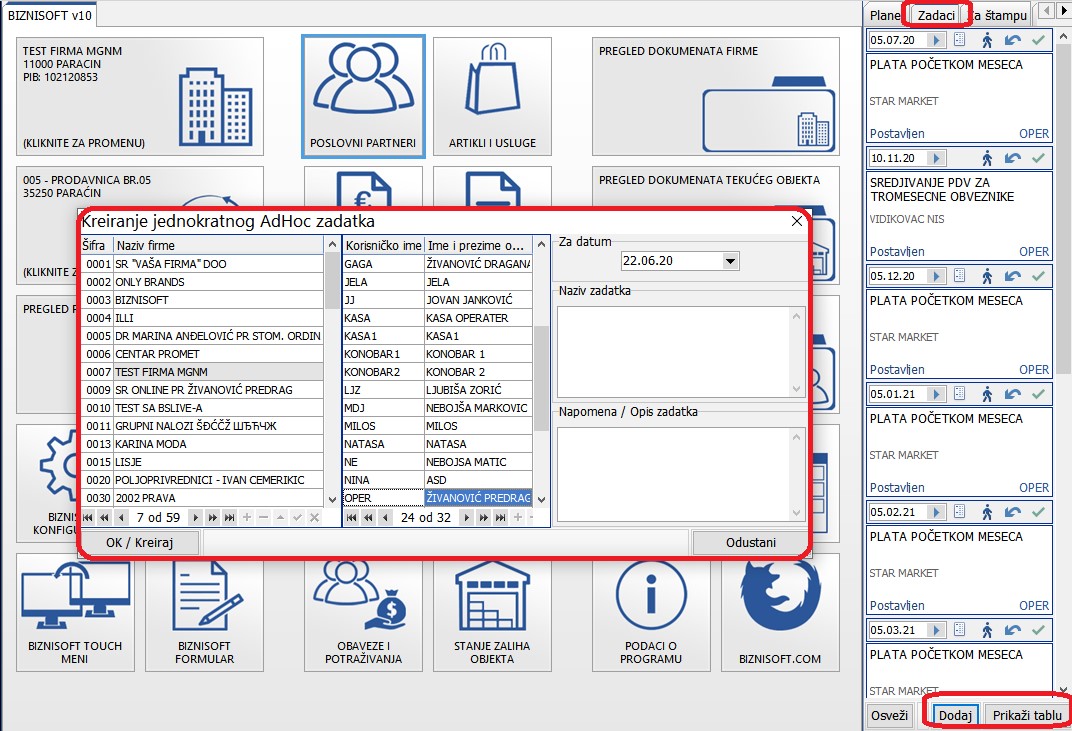Open list icon on the 05.12.20 task
The image size is (1072, 731).
tap(960, 276)
